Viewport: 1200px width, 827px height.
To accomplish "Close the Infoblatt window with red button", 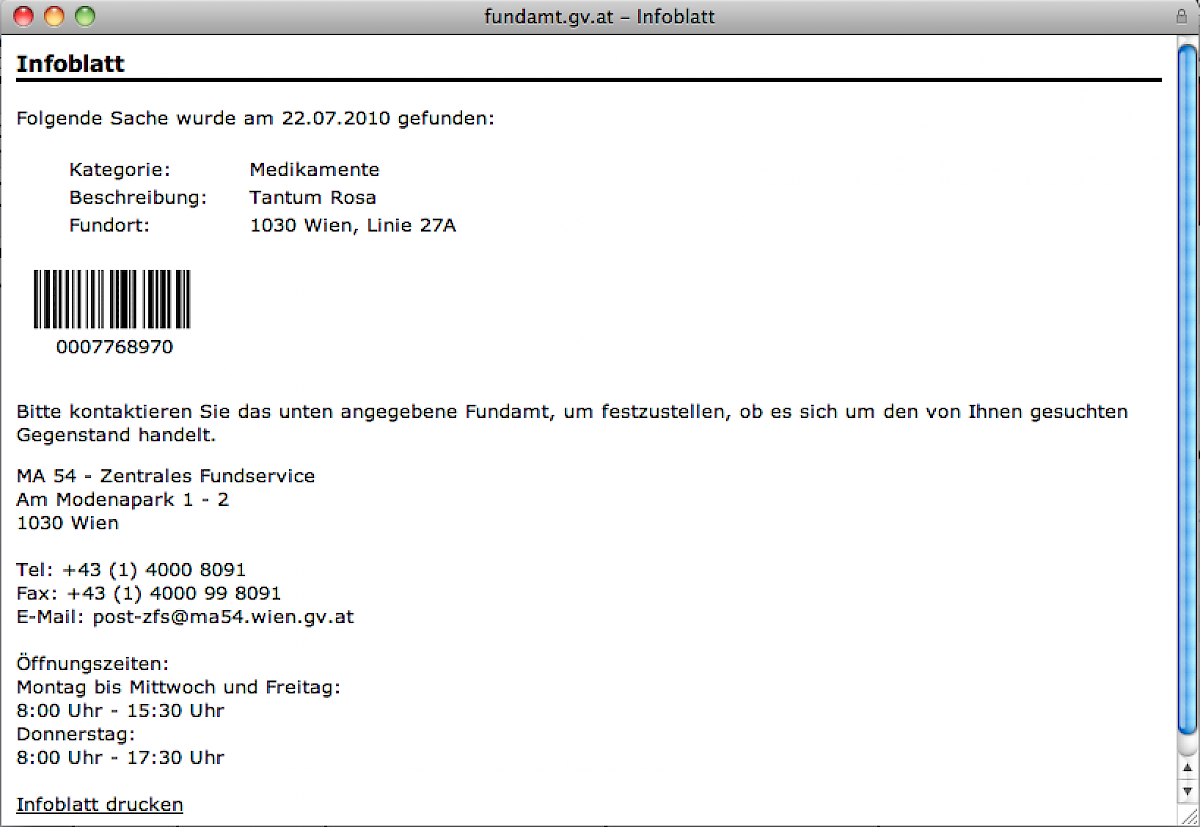I will 24,16.
